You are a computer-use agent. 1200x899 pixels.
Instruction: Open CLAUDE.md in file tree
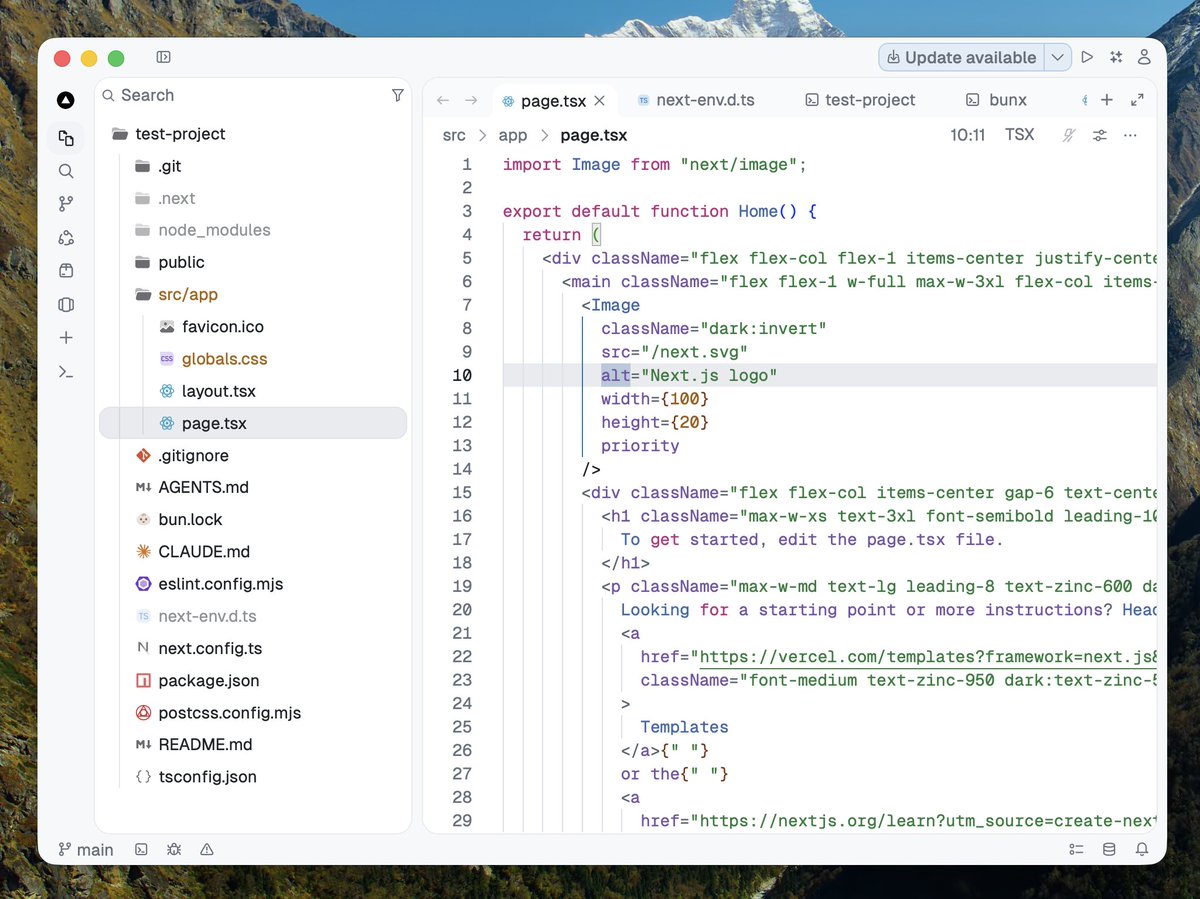click(253, 551)
